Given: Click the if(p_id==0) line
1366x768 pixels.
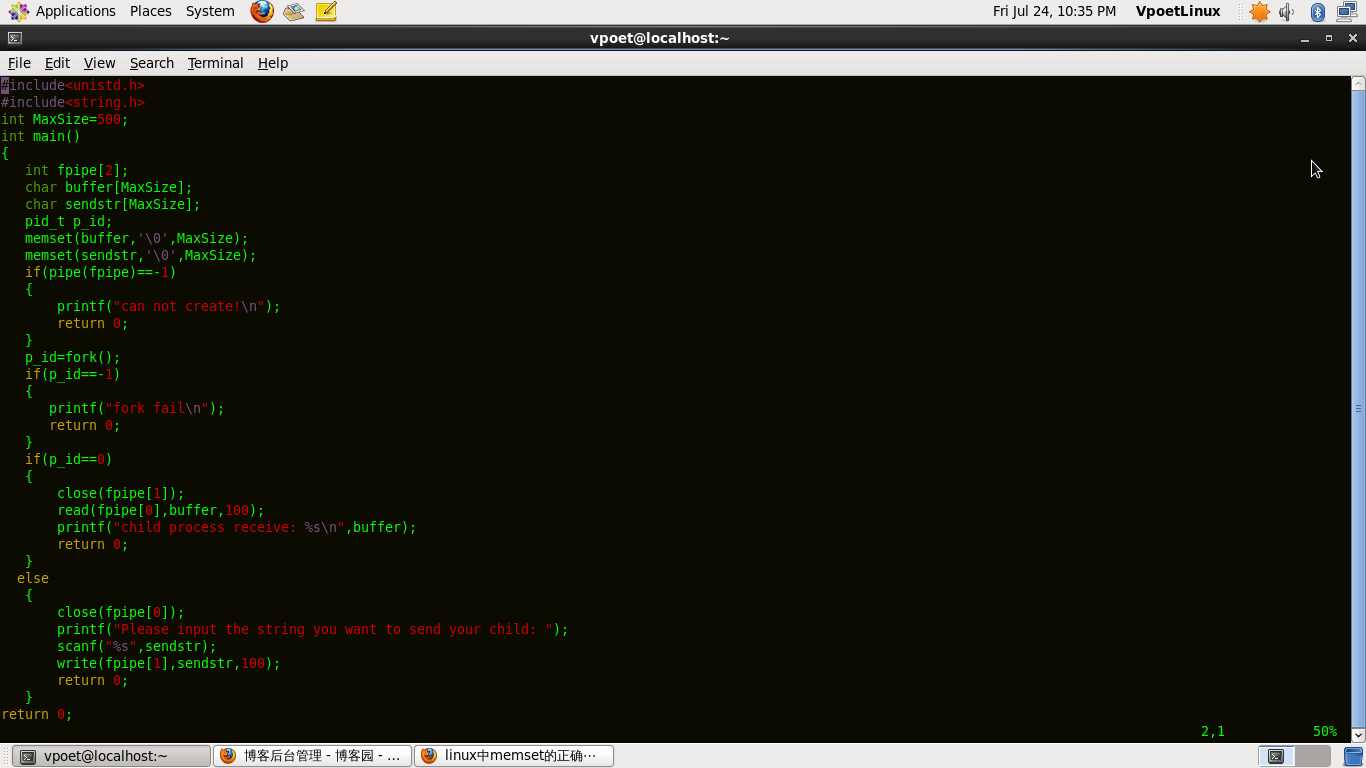Looking at the screenshot, I should pos(69,459).
